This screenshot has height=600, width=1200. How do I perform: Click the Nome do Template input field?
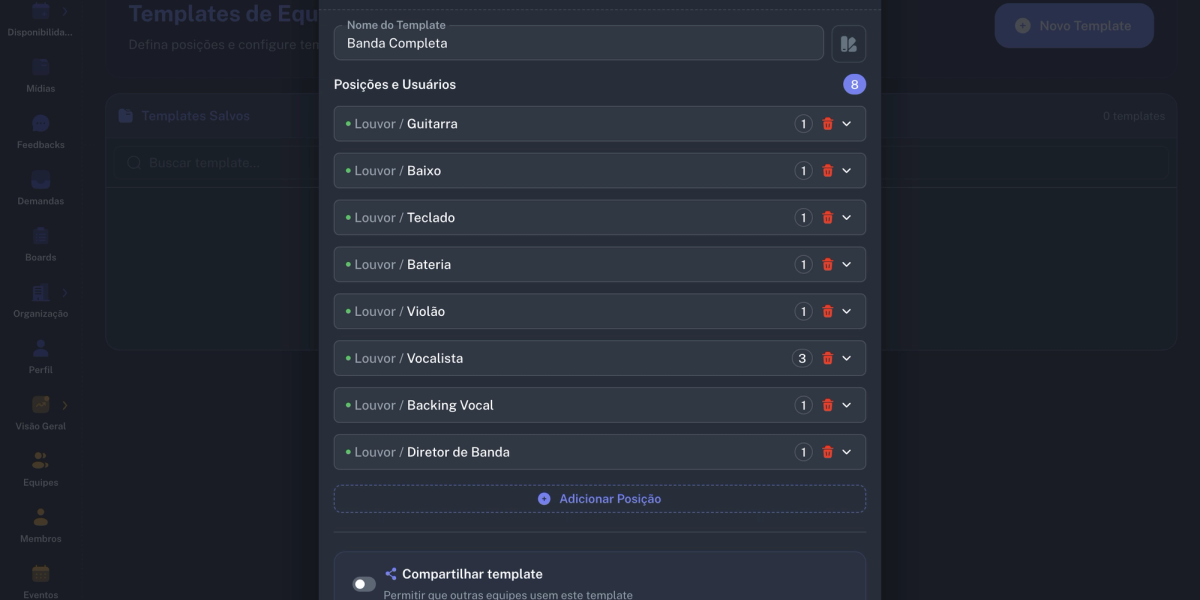click(578, 43)
